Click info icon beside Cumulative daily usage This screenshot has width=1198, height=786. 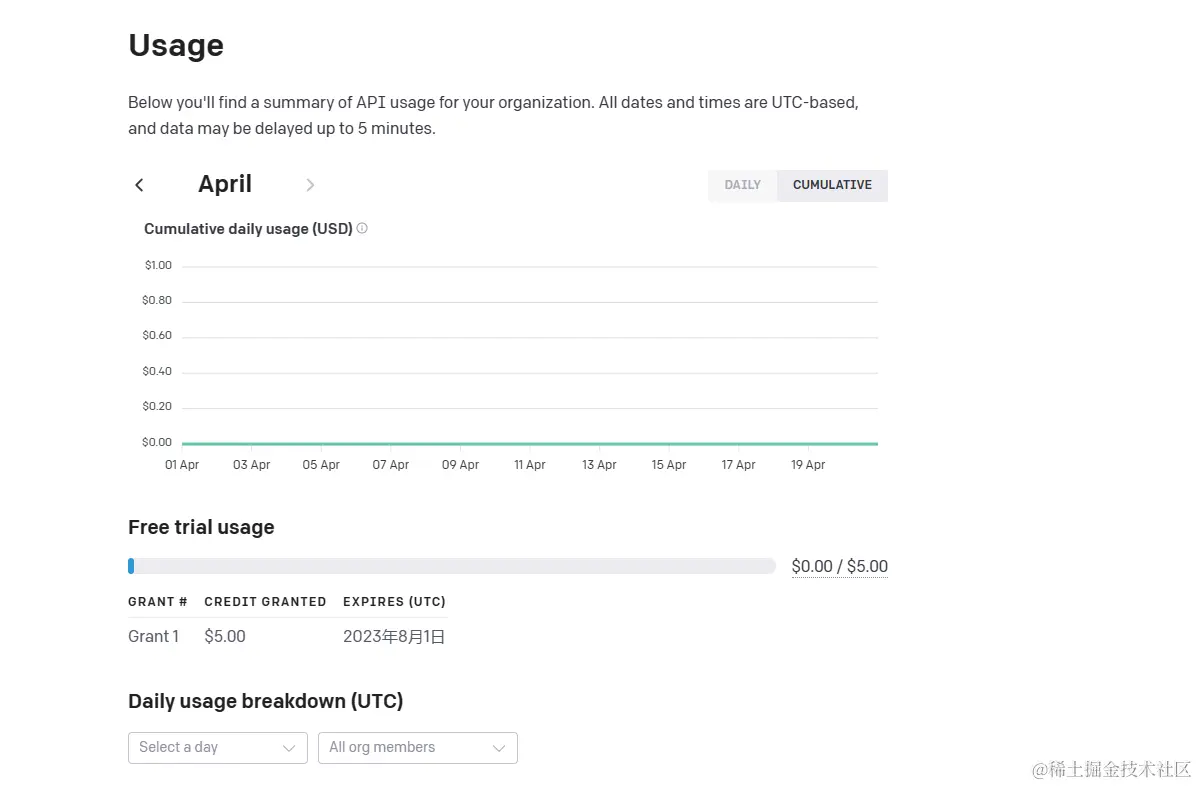point(362,228)
